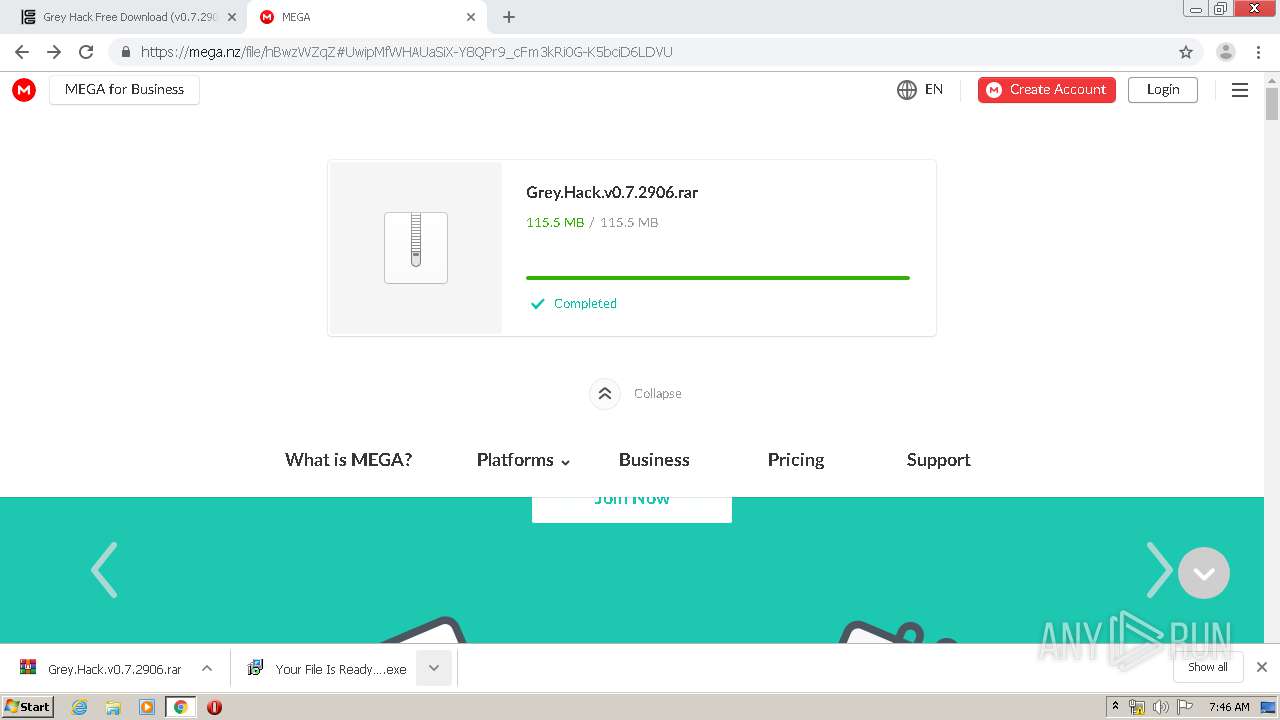Image resolution: width=1280 pixels, height=720 pixels.
Task: Open the Chrome profile avatar
Action: click(x=1226, y=52)
